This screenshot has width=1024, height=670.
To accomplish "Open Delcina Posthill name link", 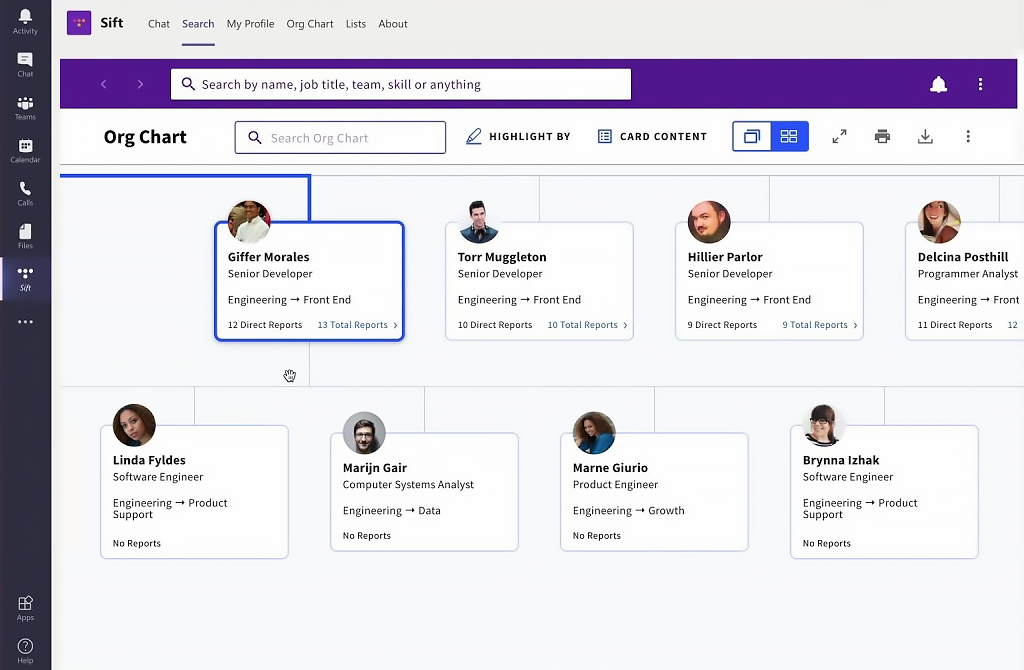I will 963,257.
